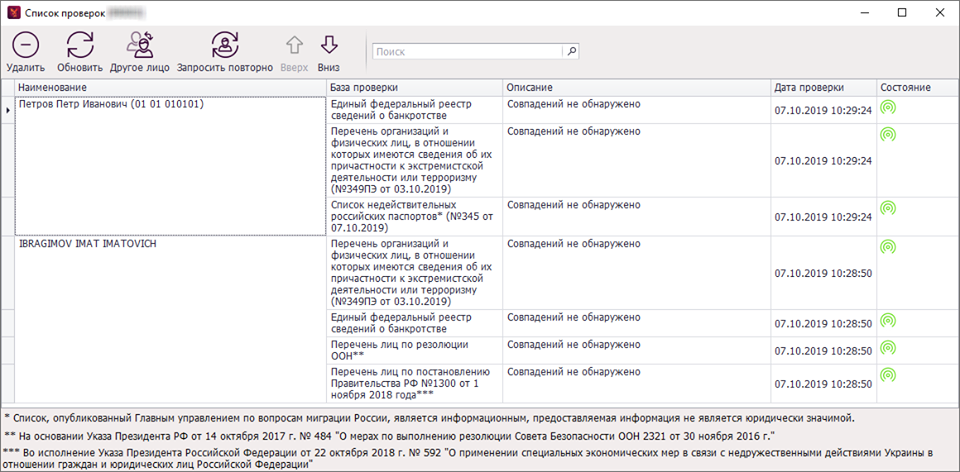Image resolution: width=960 pixels, height=472 pixels.
Task: Click status icon for ООН resolution row
Action: click(x=888, y=348)
